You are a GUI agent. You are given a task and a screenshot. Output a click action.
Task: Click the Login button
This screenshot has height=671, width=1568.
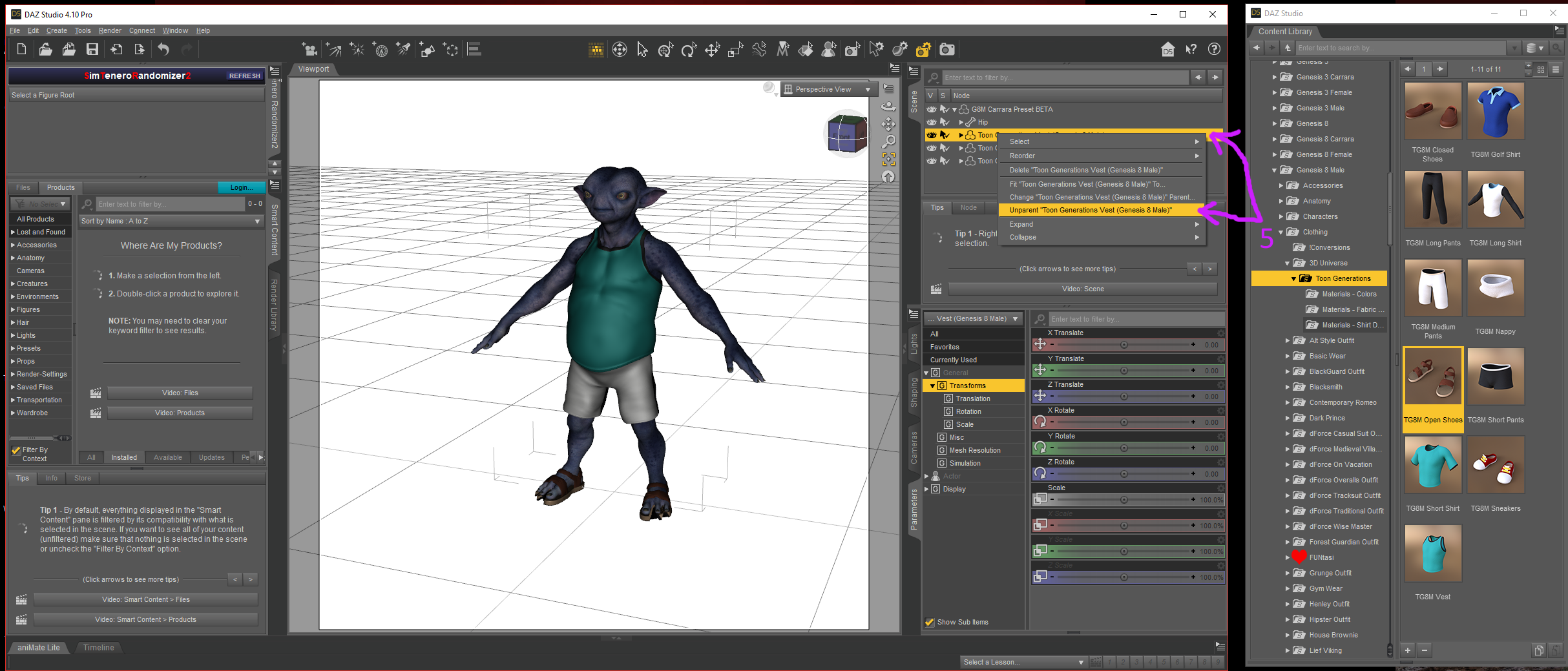coord(240,187)
